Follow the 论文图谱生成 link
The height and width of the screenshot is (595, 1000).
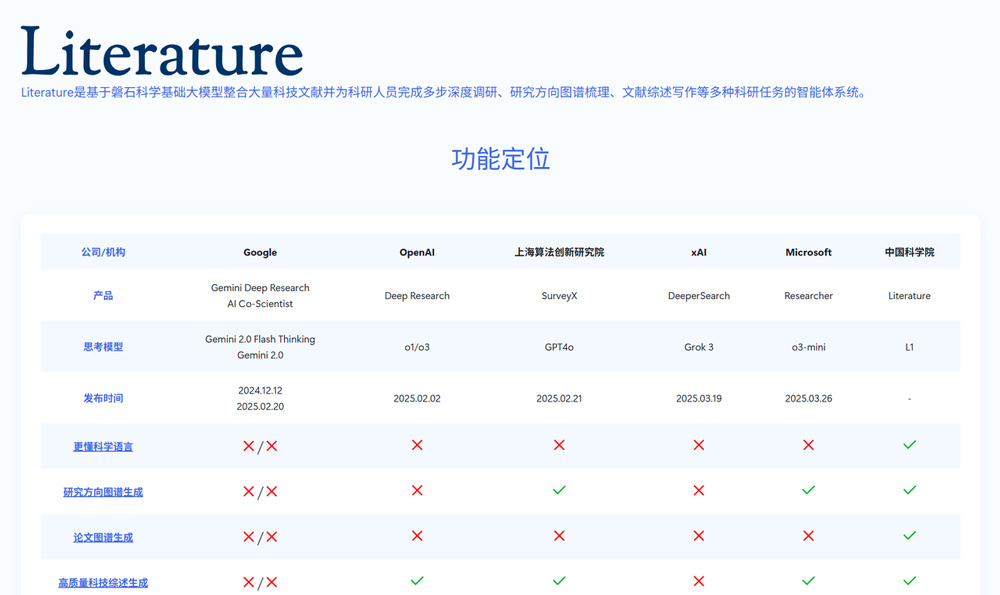click(103, 538)
